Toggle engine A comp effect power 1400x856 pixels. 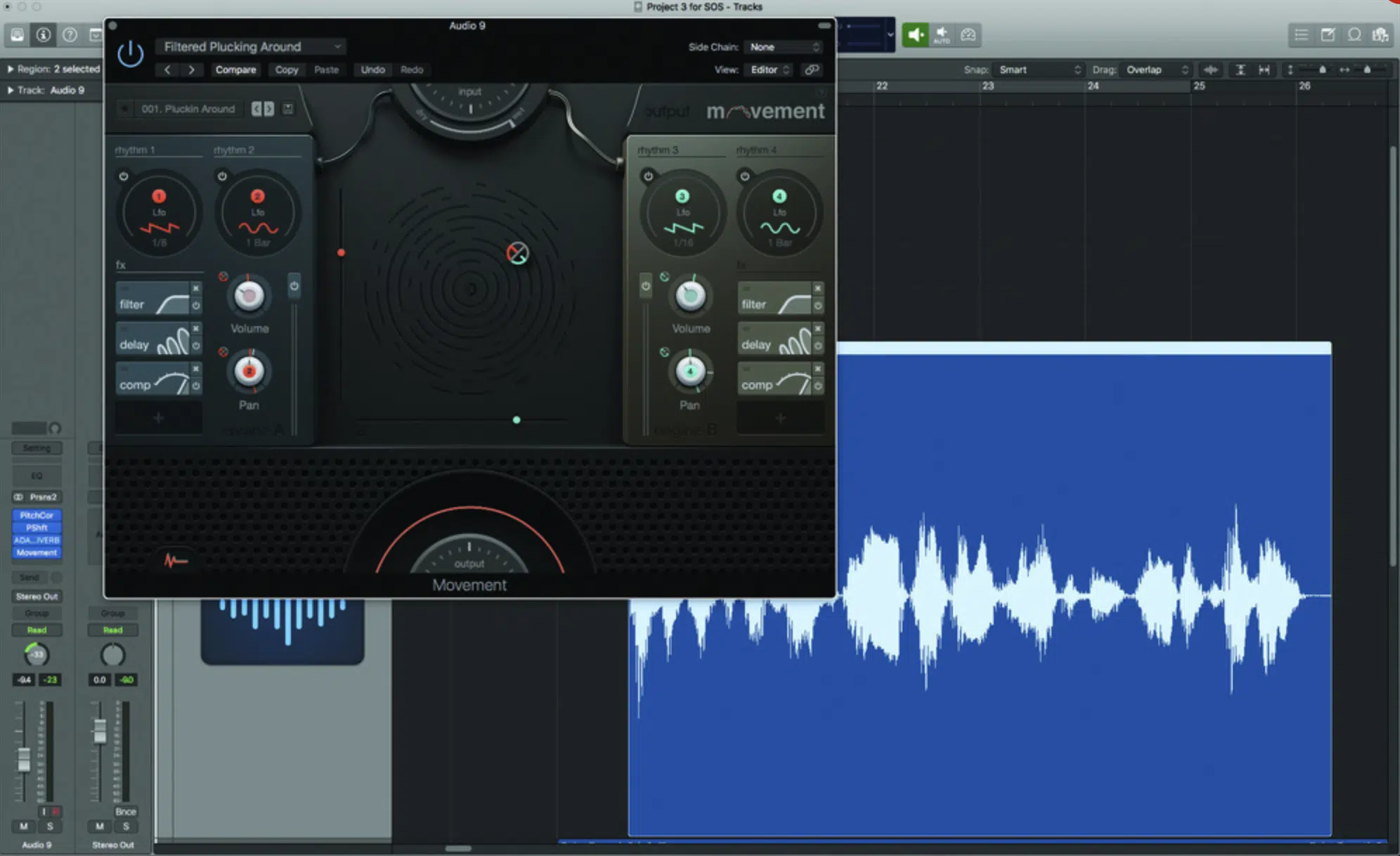pyautogui.click(x=196, y=386)
